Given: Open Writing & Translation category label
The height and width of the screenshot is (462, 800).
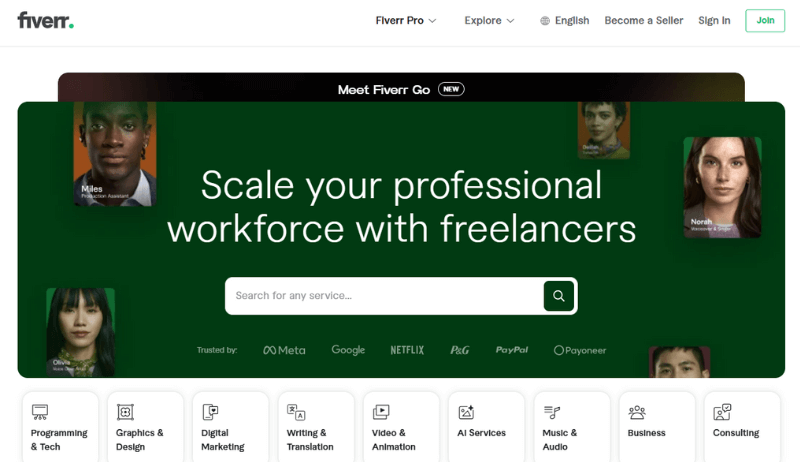Looking at the screenshot, I should (310, 440).
